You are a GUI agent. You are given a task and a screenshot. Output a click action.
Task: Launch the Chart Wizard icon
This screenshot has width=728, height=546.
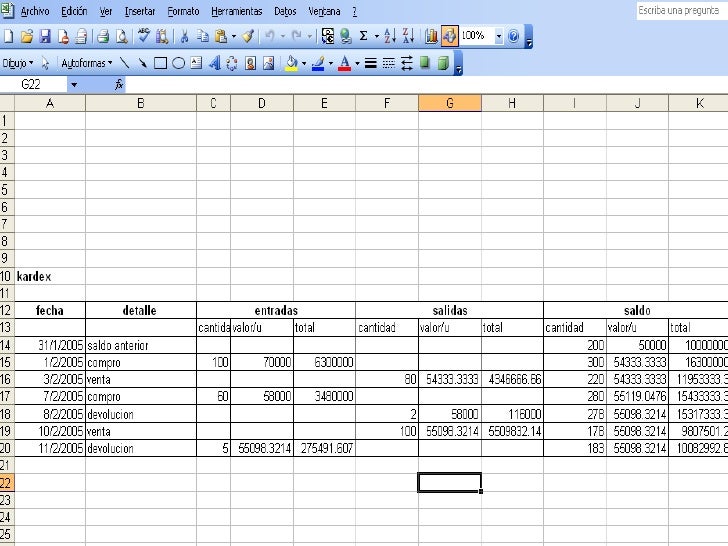[431, 36]
